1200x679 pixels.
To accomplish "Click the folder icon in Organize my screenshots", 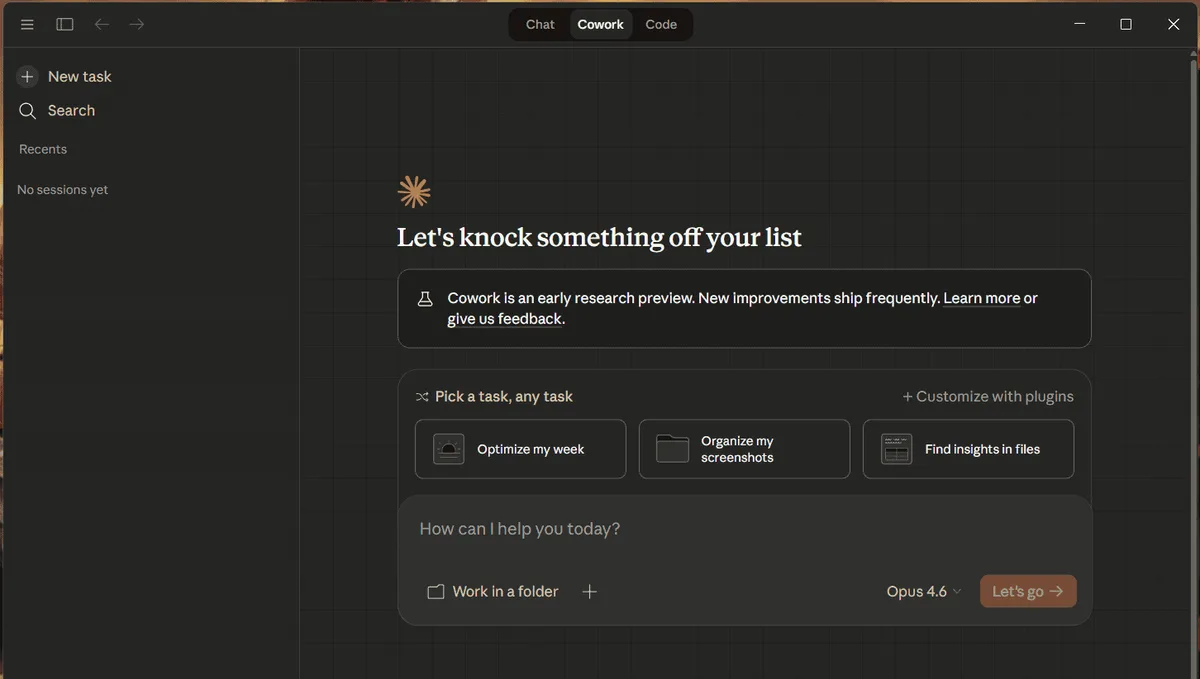I will pyautogui.click(x=672, y=449).
